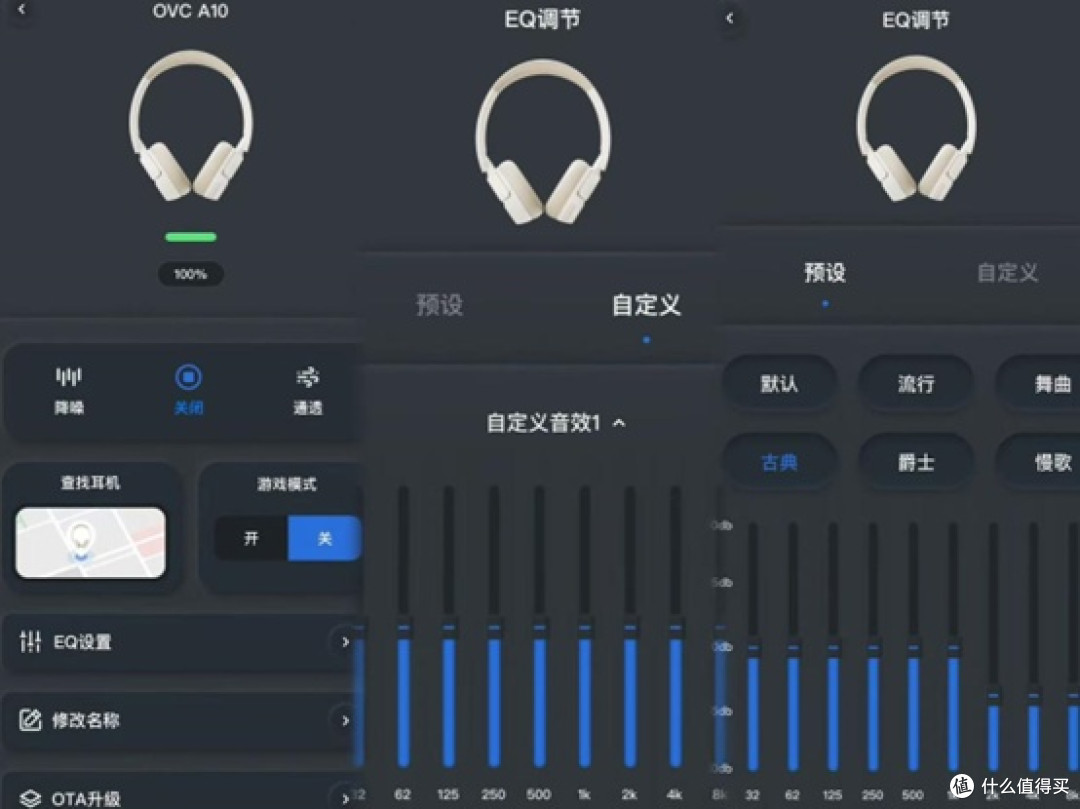Adjust the 1k custom EQ slider

[585, 627]
